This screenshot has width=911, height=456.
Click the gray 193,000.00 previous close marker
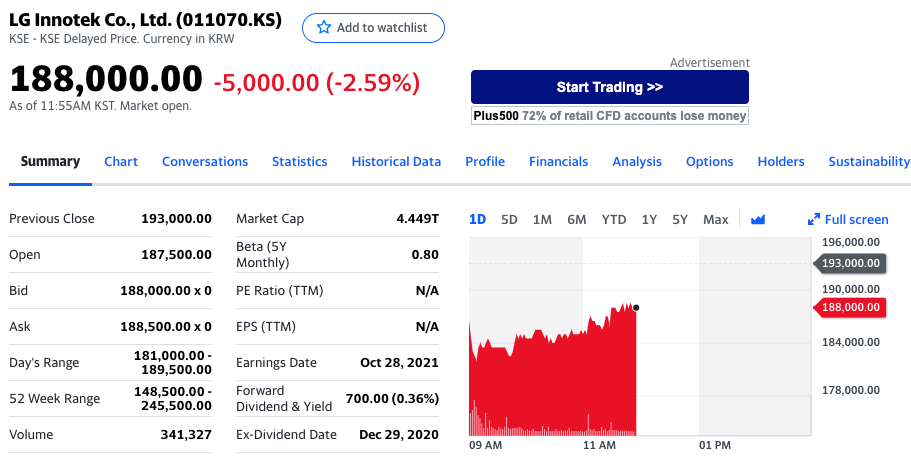tap(849, 263)
